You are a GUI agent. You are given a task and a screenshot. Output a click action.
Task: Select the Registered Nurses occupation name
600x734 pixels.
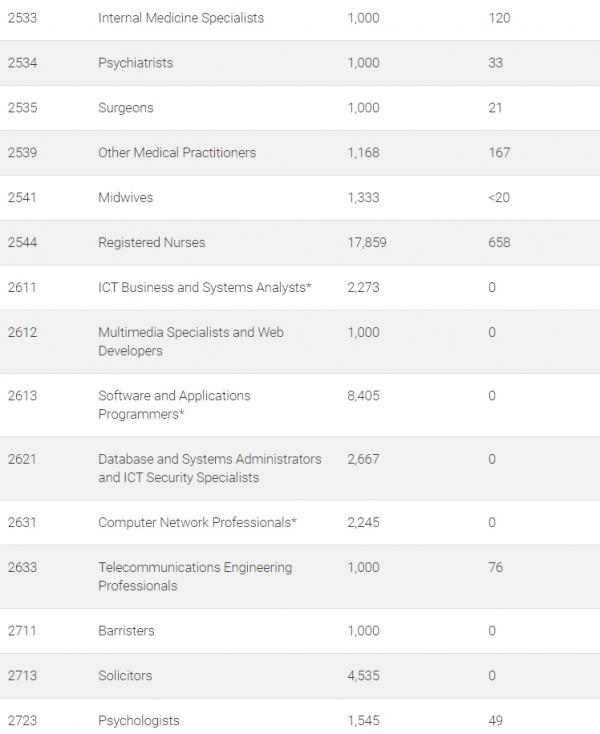tap(152, 243)
